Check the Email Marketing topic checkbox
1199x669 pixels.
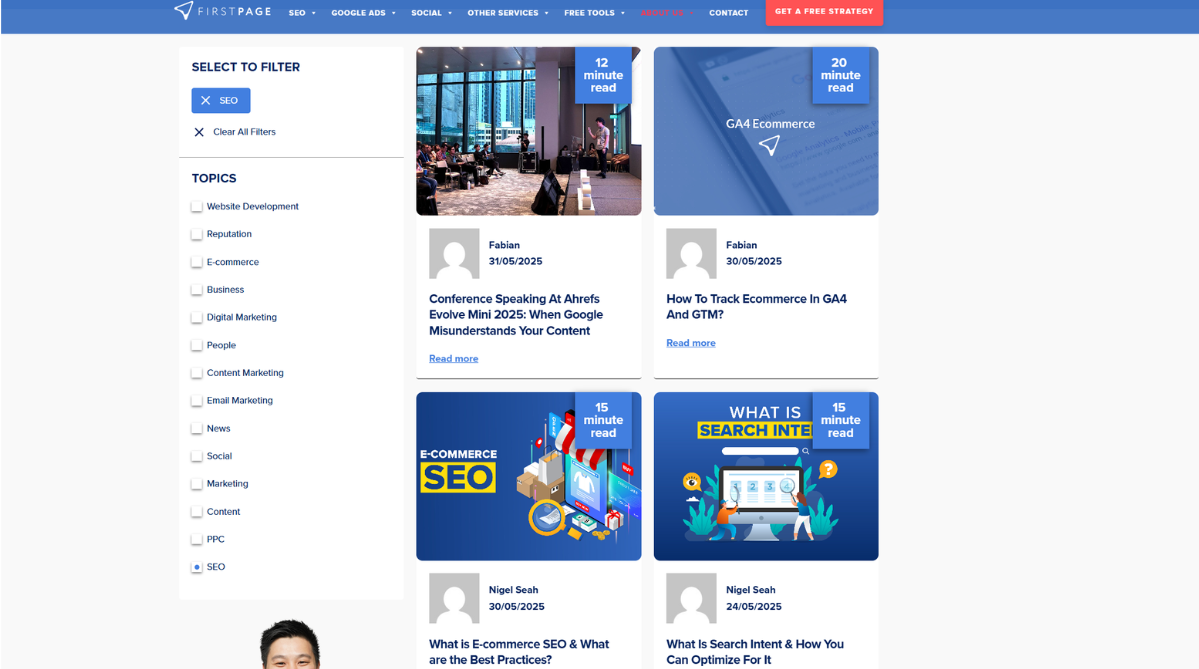[197, 401]
